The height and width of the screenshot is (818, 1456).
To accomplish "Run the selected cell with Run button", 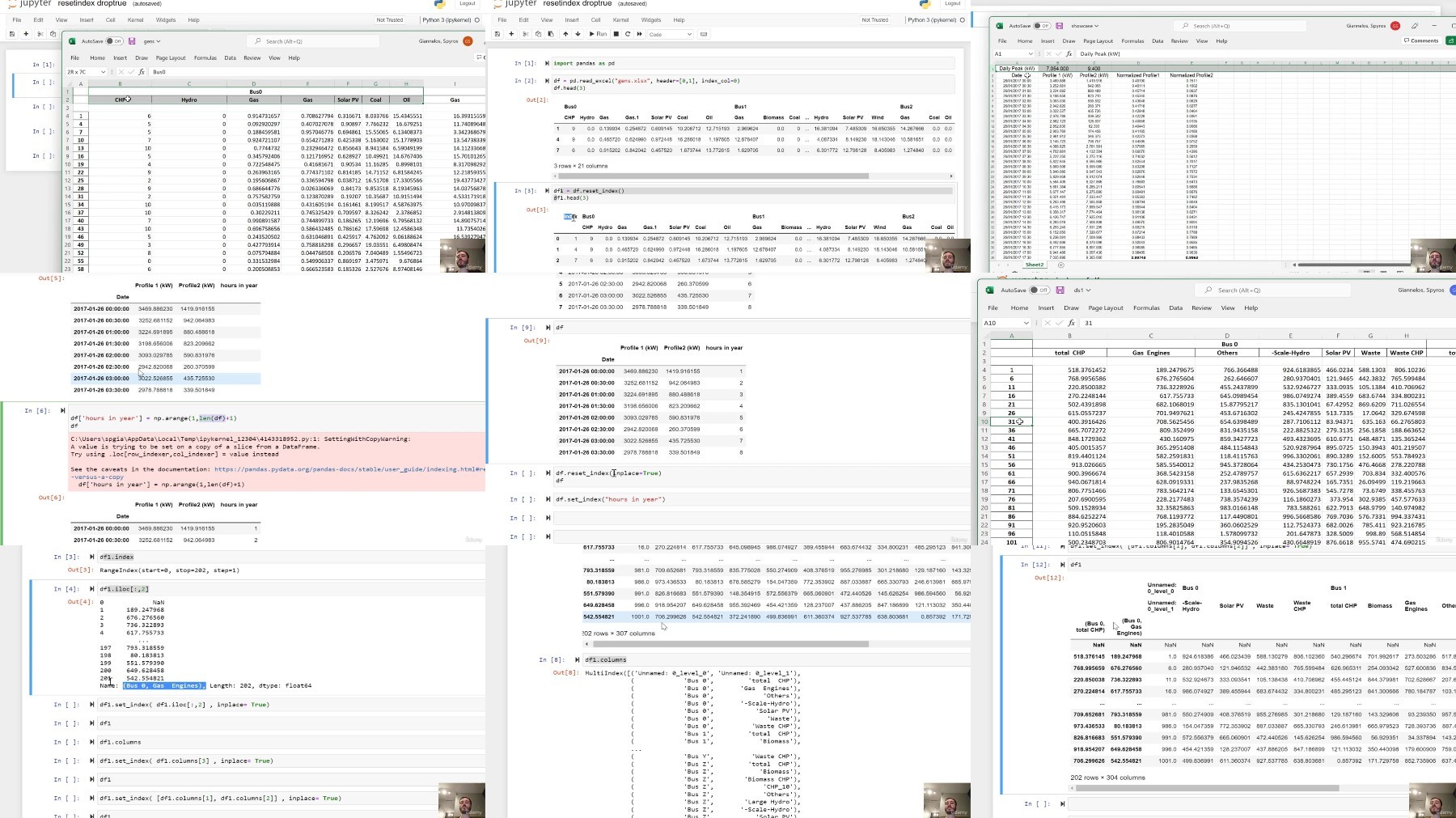I will point(599,34).
